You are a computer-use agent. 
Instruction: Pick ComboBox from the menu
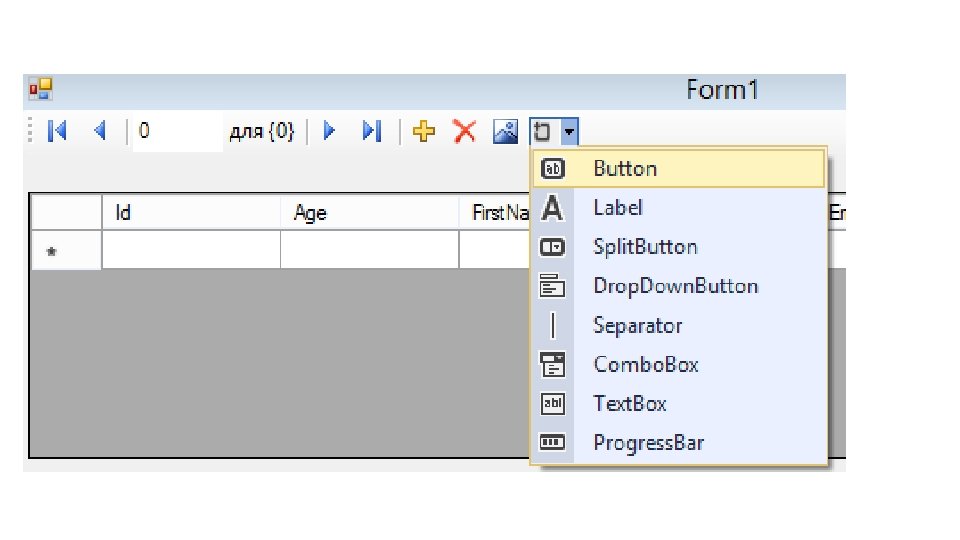click(x=645, y=365)
